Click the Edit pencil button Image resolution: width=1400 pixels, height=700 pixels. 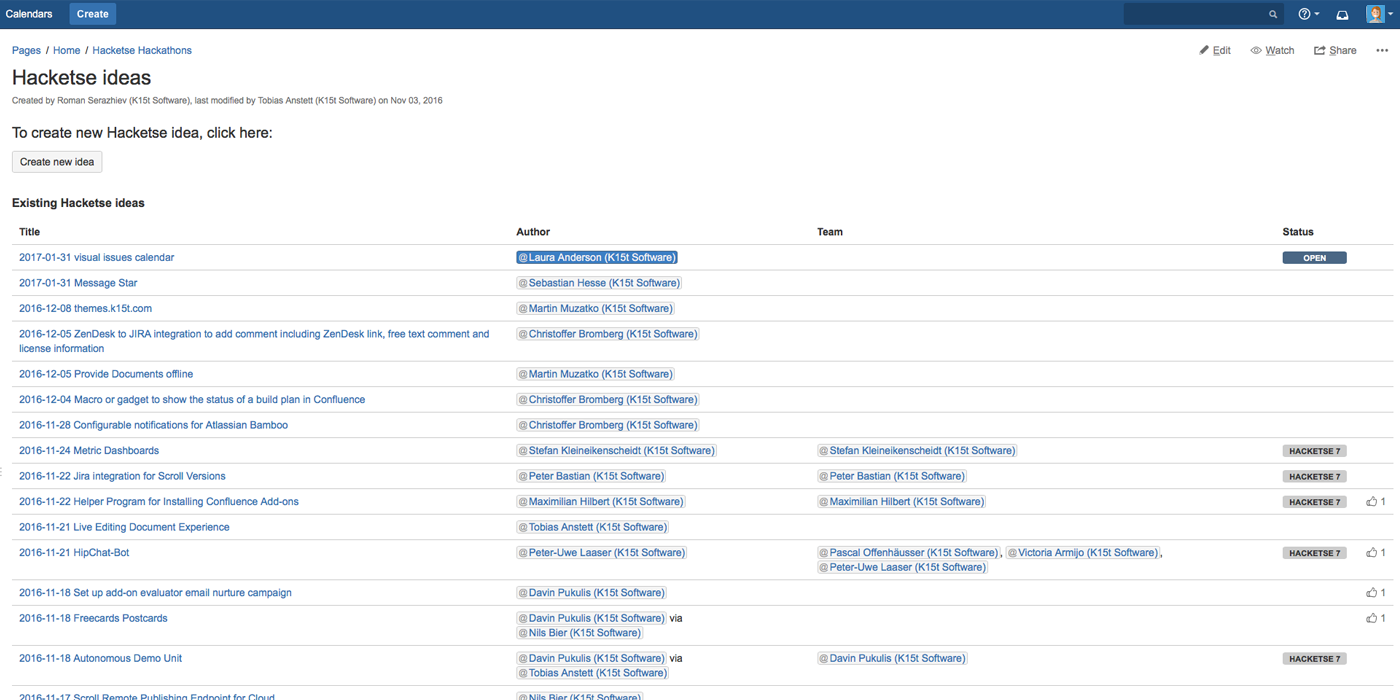coord(1215,50)
